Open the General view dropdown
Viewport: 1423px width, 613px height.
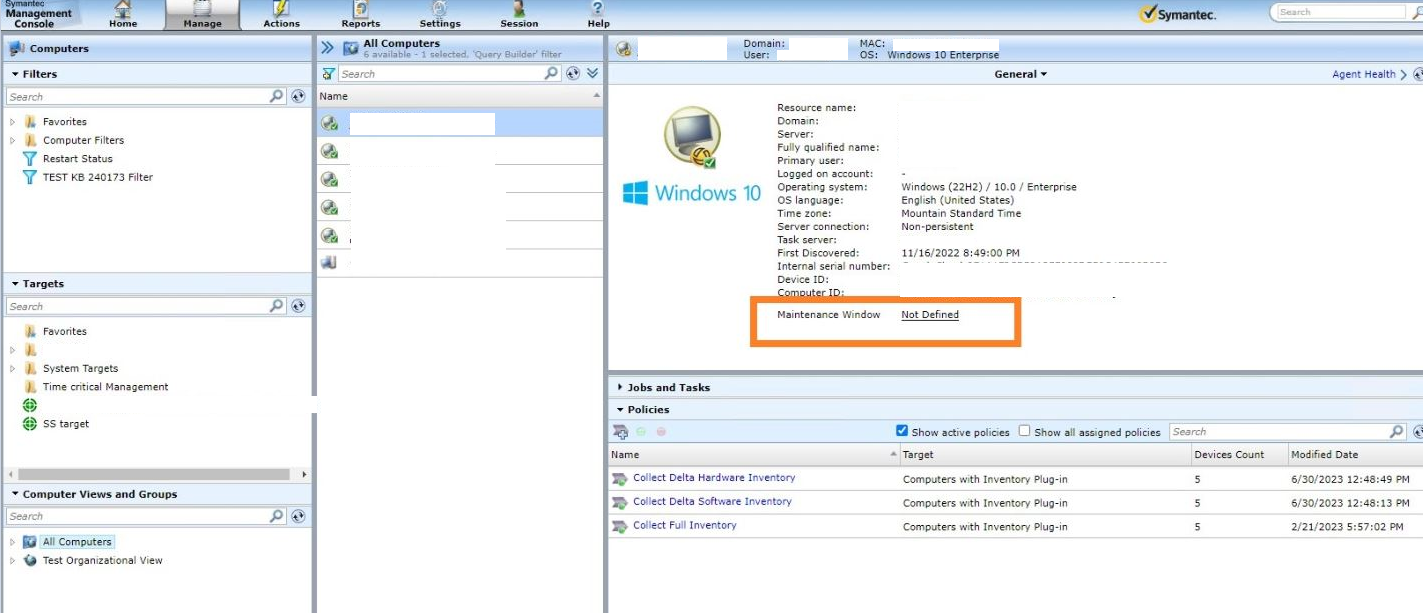pos(1020,74)
